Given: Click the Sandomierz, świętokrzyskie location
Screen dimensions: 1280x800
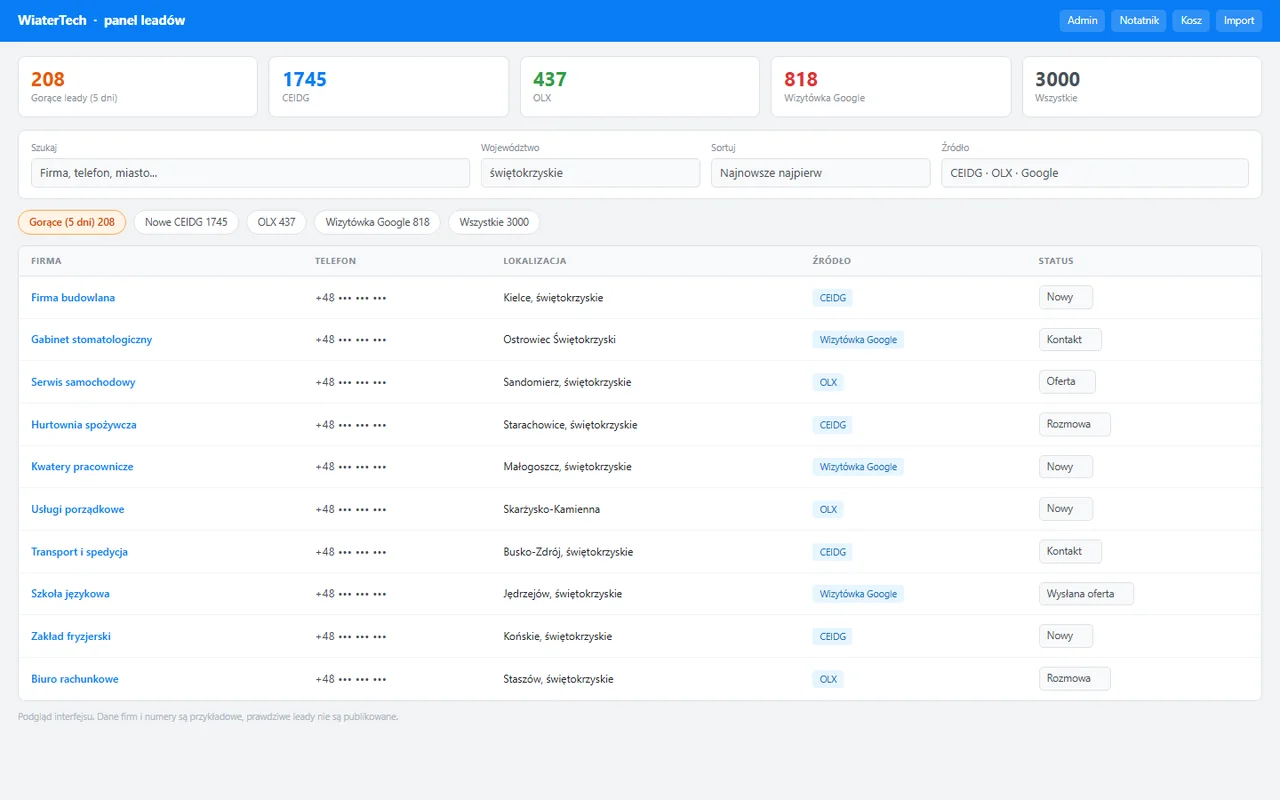Looking at the screenshot, I should click(x=567, y=382).
